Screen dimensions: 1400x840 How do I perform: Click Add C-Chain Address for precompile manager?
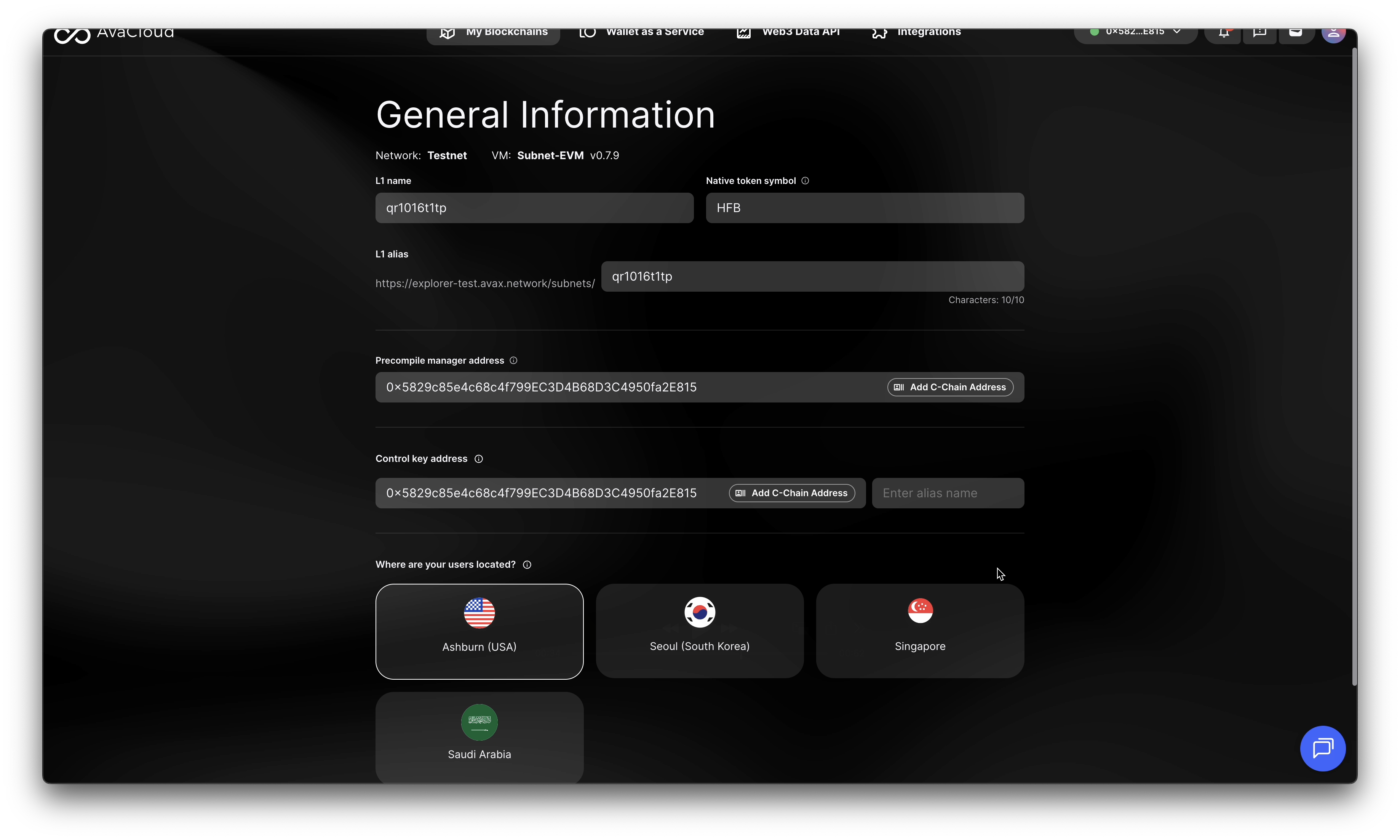(950, 387)
